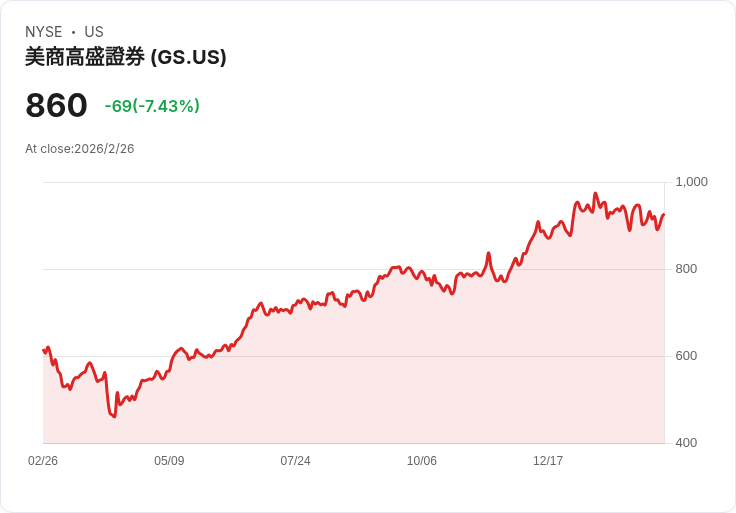Image resolution: width=736 pixels, height=513 pixels.
Task: Click the rightmost end of the price line
Action: click(x=664, y=214)
